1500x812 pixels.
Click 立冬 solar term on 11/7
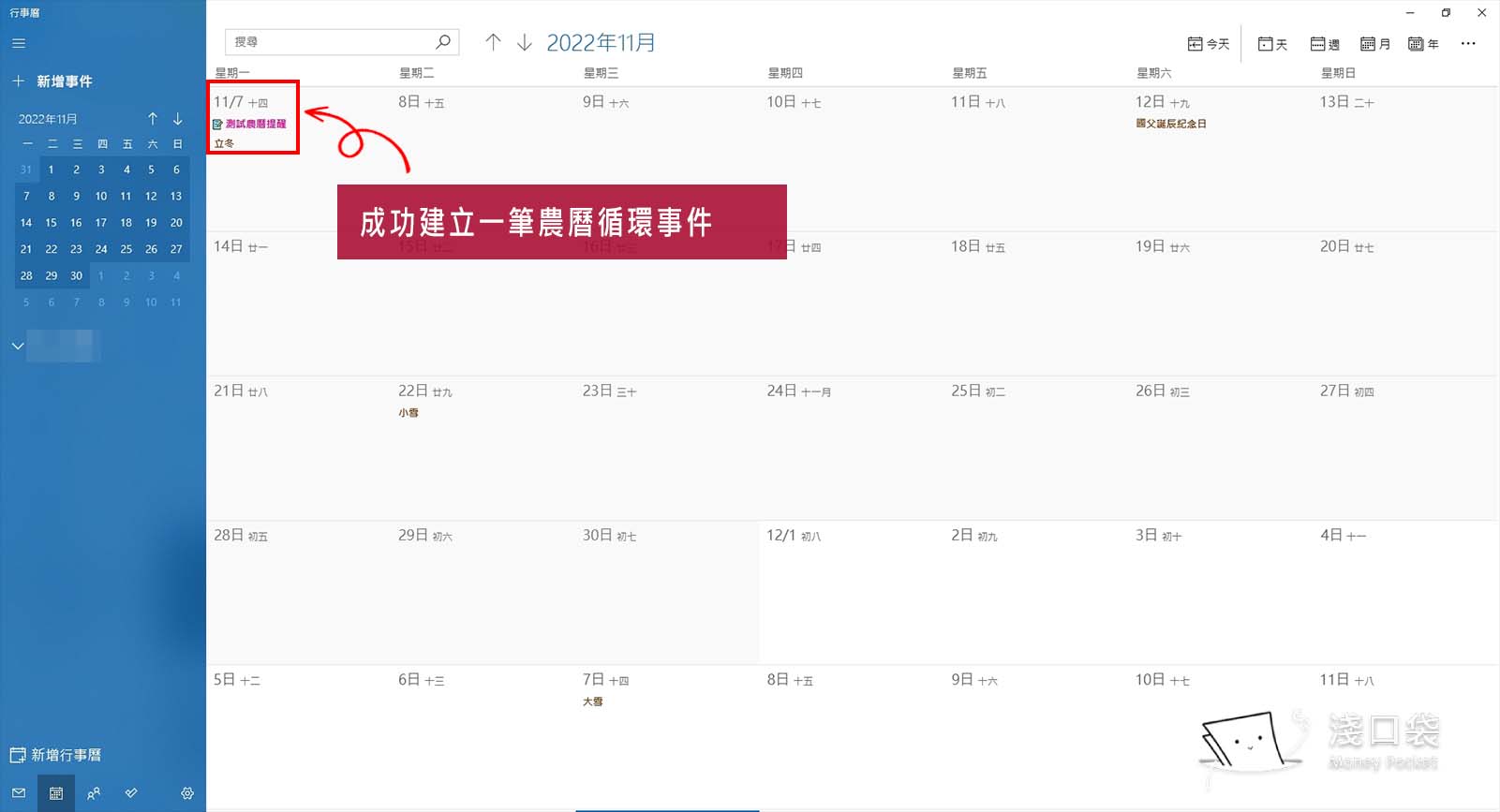click(x=224, y=143)
